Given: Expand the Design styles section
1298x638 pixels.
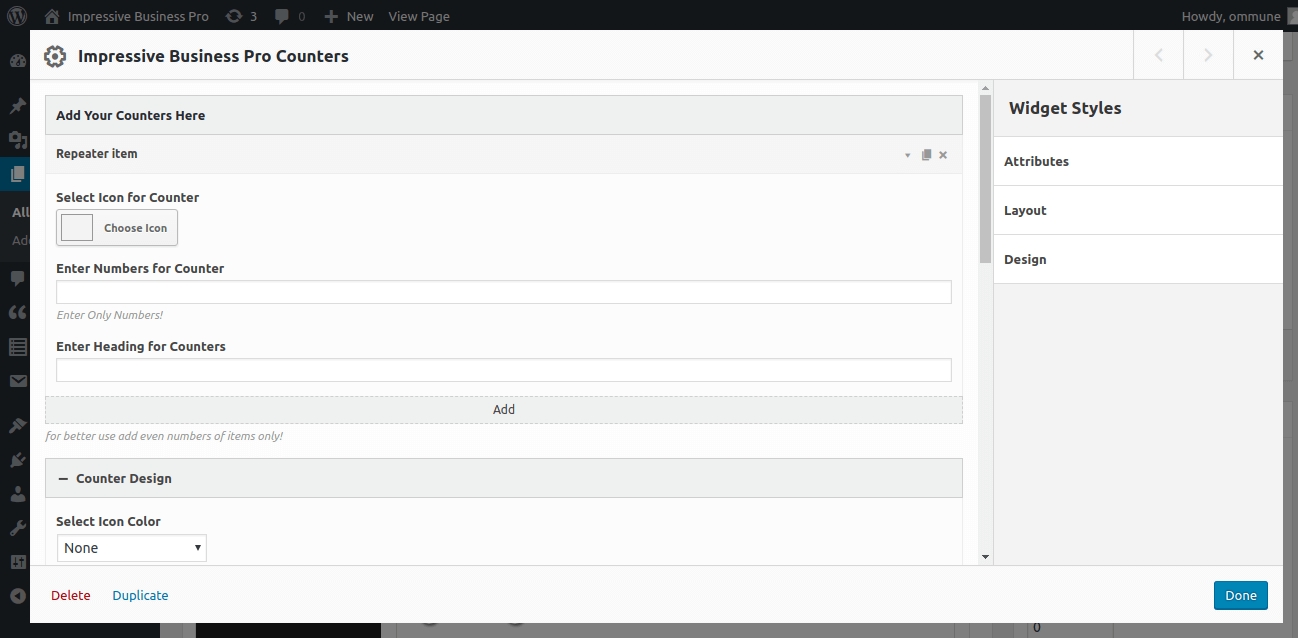Looking at the screenshot, I should point(1138,259).
